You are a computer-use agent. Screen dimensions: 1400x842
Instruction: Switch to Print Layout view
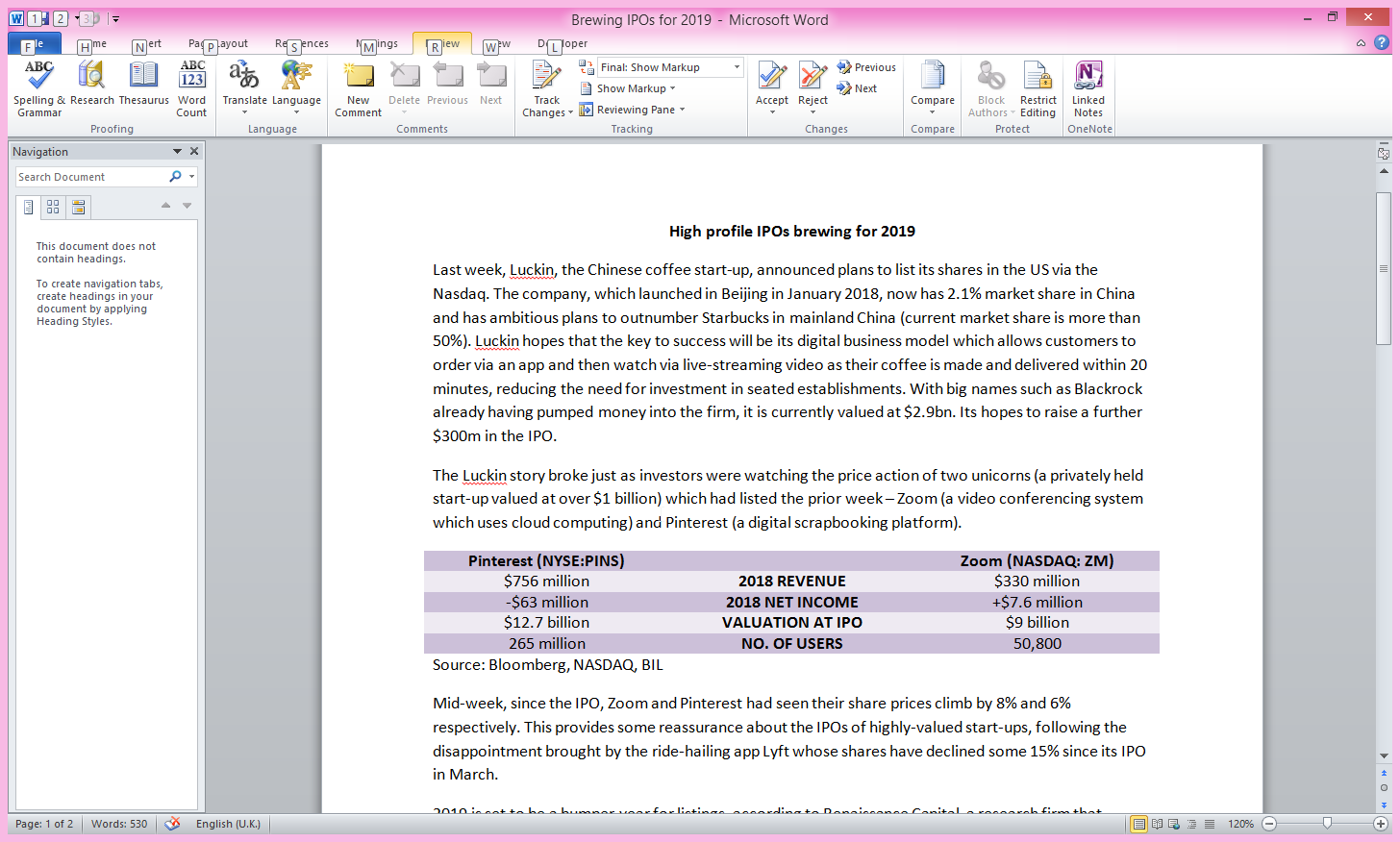(x=1139, y=824)
